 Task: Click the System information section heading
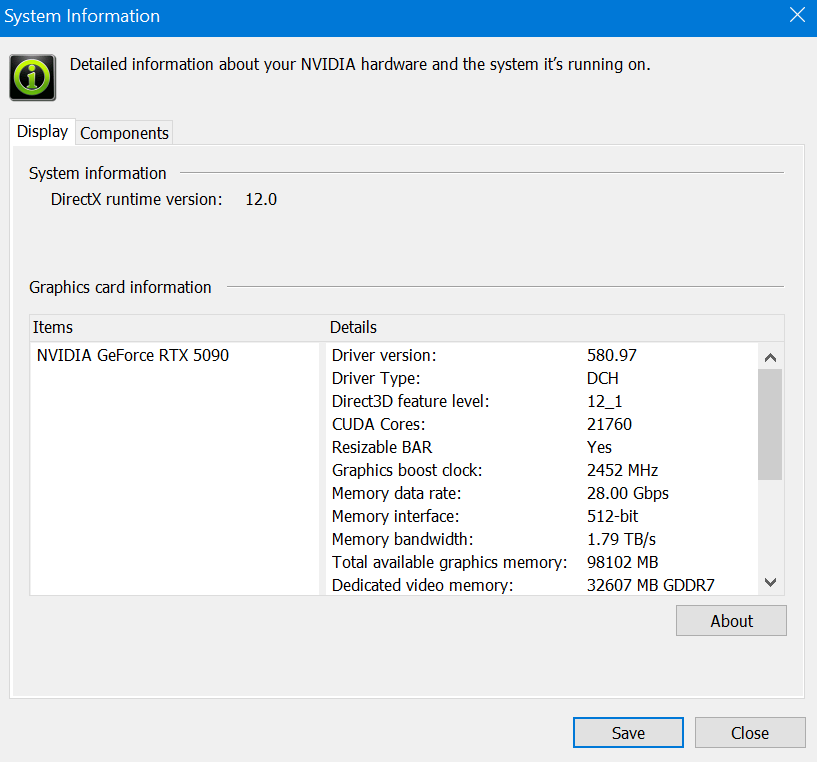click(97, 173)
